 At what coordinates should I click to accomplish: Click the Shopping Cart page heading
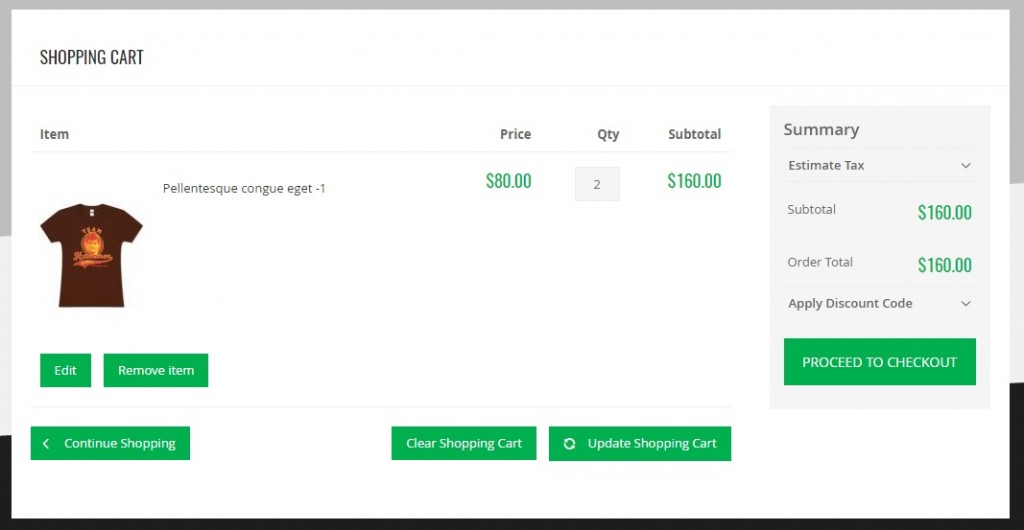(x=92, y=57)
